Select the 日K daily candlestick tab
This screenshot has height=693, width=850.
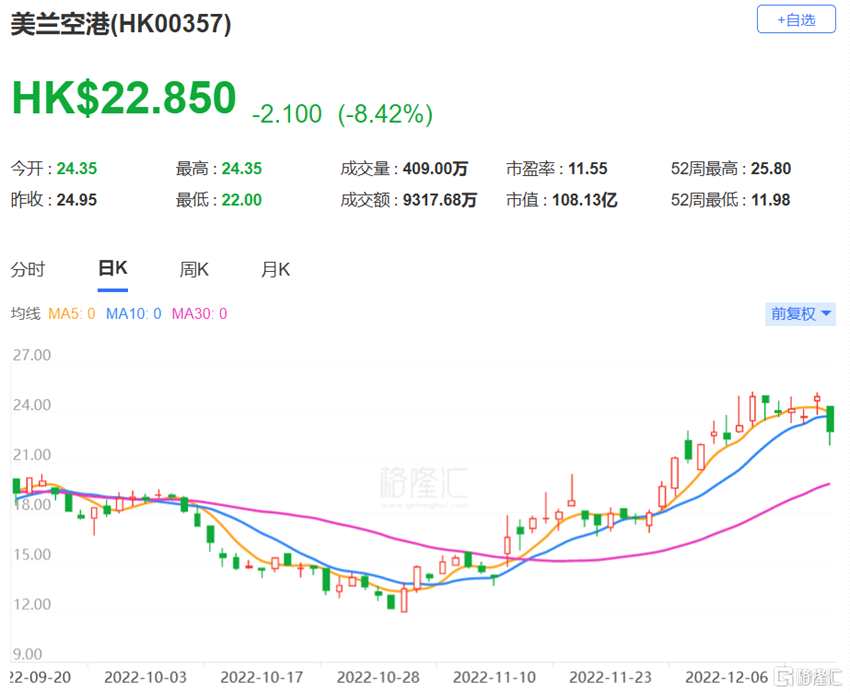point(113,268)
